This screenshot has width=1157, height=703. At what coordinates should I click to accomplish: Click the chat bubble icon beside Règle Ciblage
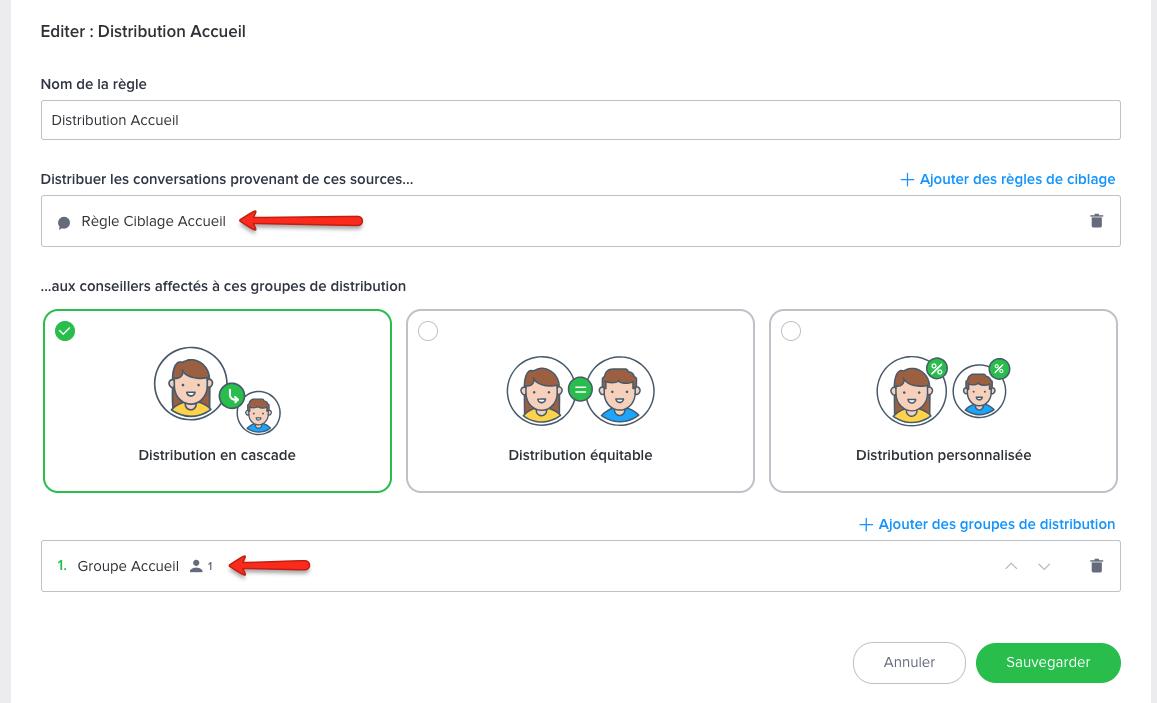[x=64, y=222]
